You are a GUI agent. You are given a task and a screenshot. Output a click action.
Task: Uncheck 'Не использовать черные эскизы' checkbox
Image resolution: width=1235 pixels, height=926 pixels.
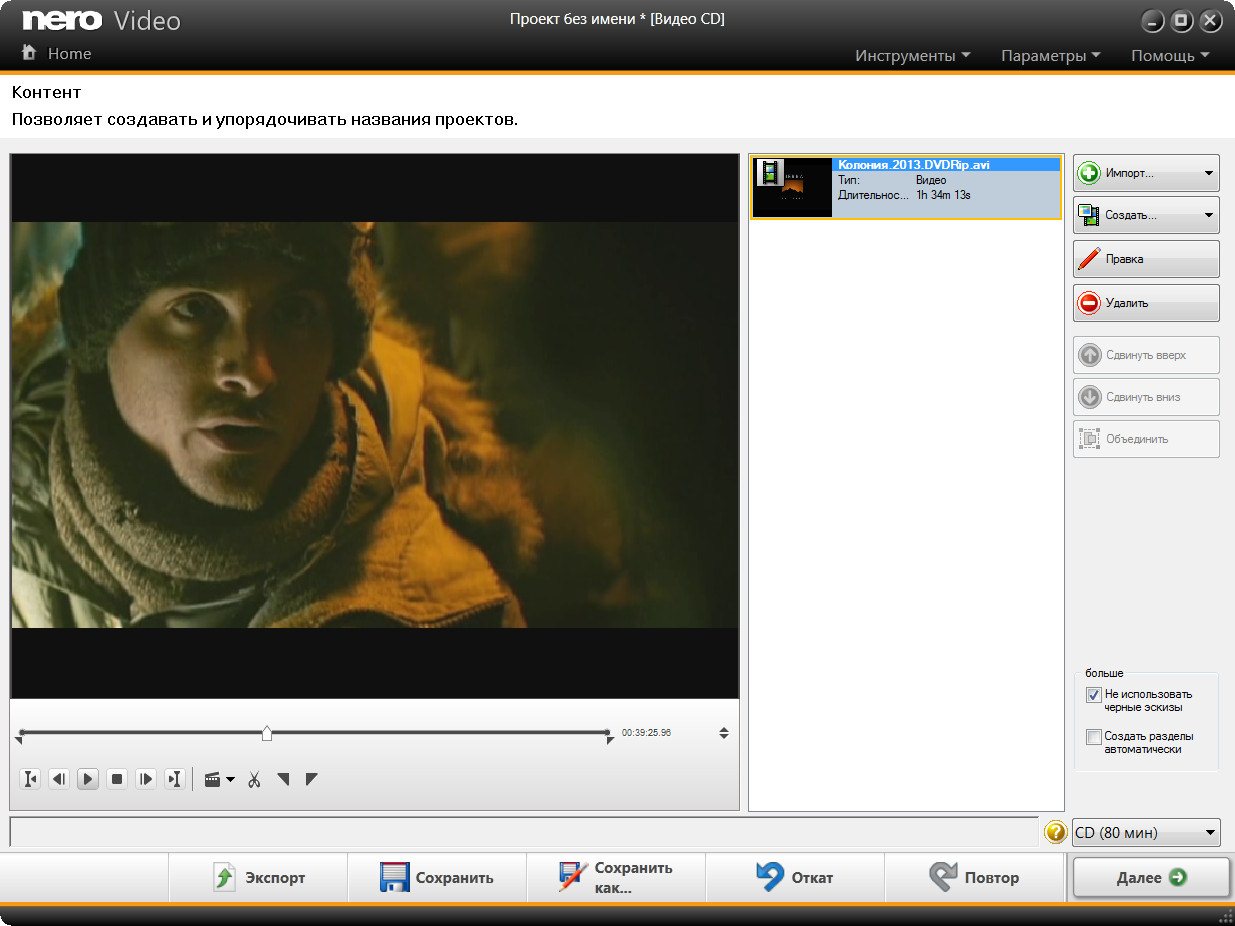[1093, 695]
